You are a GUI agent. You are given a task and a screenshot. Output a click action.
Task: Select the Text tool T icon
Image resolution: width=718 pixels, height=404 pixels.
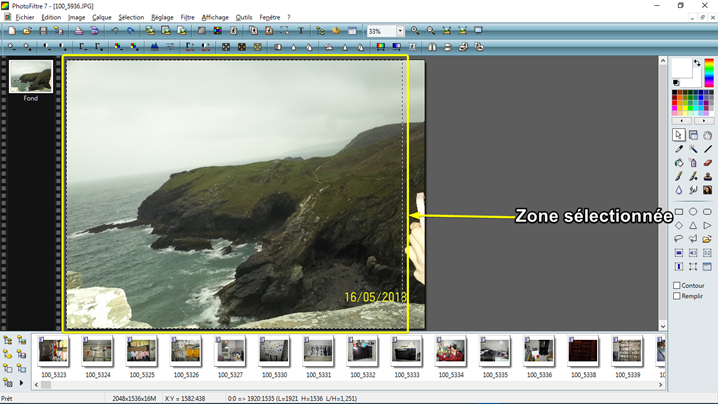301,31
